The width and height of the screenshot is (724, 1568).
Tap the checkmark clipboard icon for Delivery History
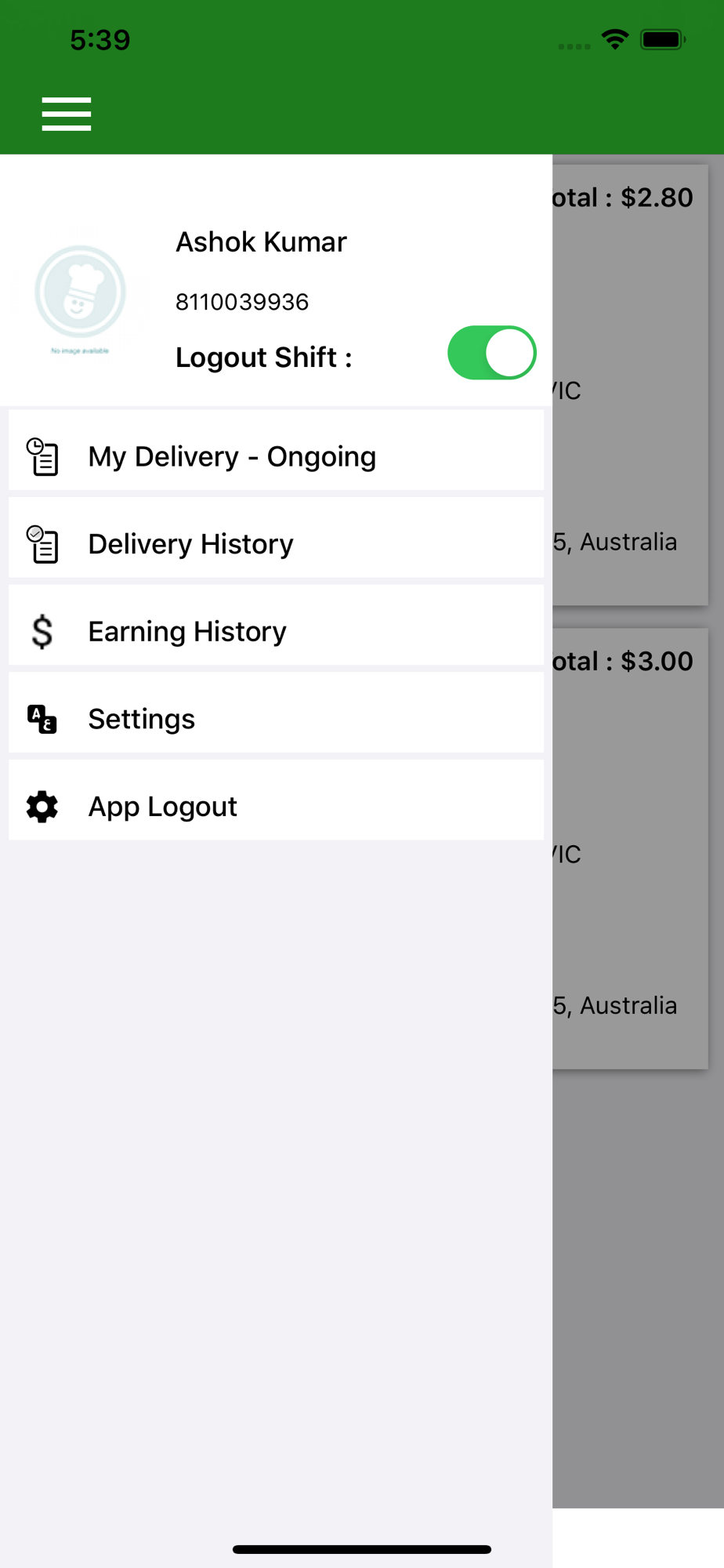pyautogui.click(x=42, y=544)
